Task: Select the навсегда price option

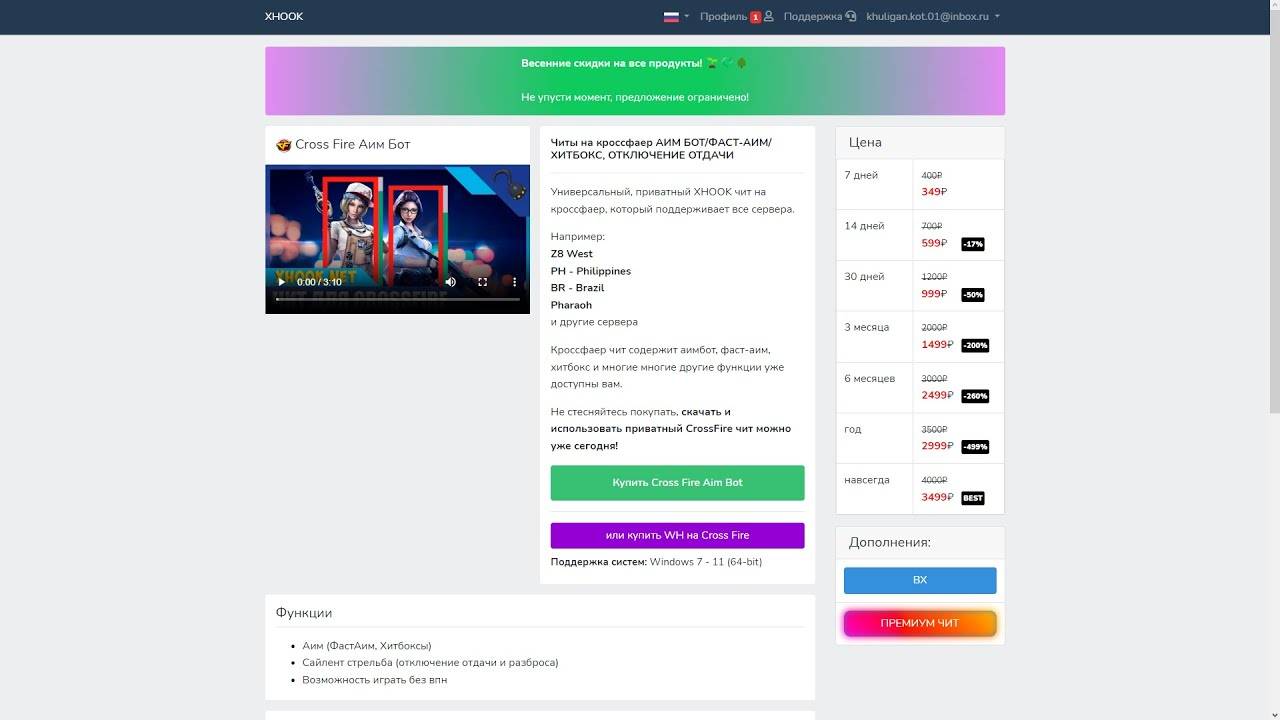Action: [x=920, y=489]
